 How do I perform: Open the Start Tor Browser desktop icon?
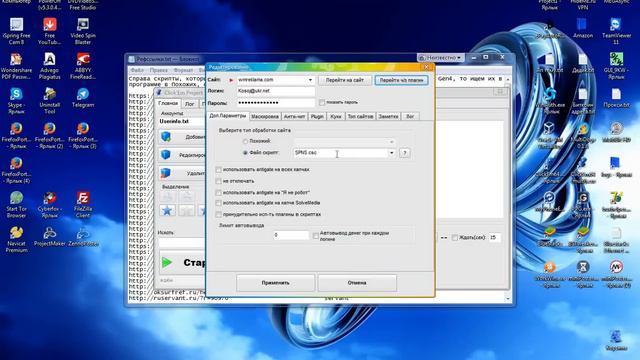(x=16, y=204)
